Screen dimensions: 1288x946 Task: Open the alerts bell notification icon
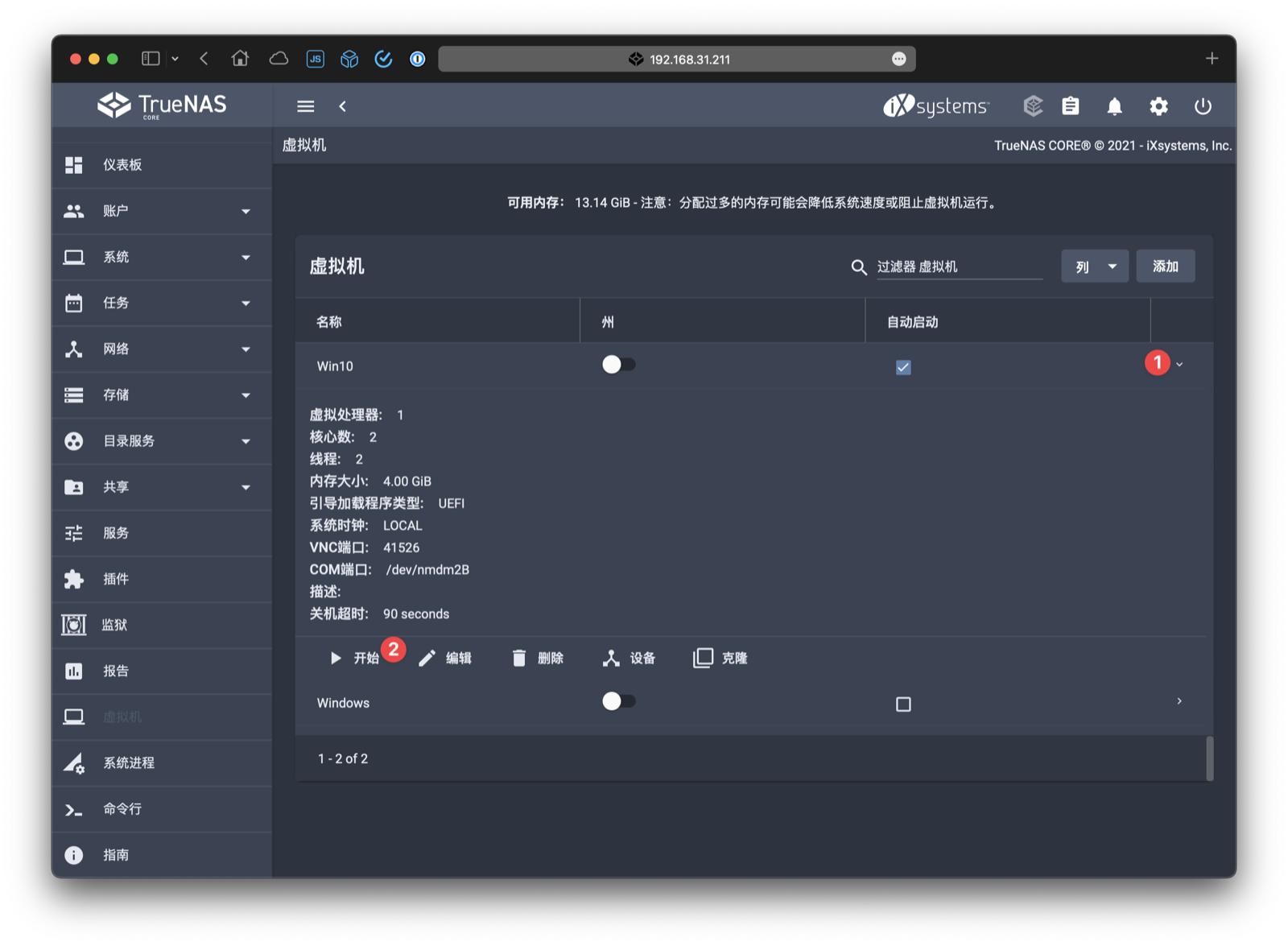pos(1115,105)
